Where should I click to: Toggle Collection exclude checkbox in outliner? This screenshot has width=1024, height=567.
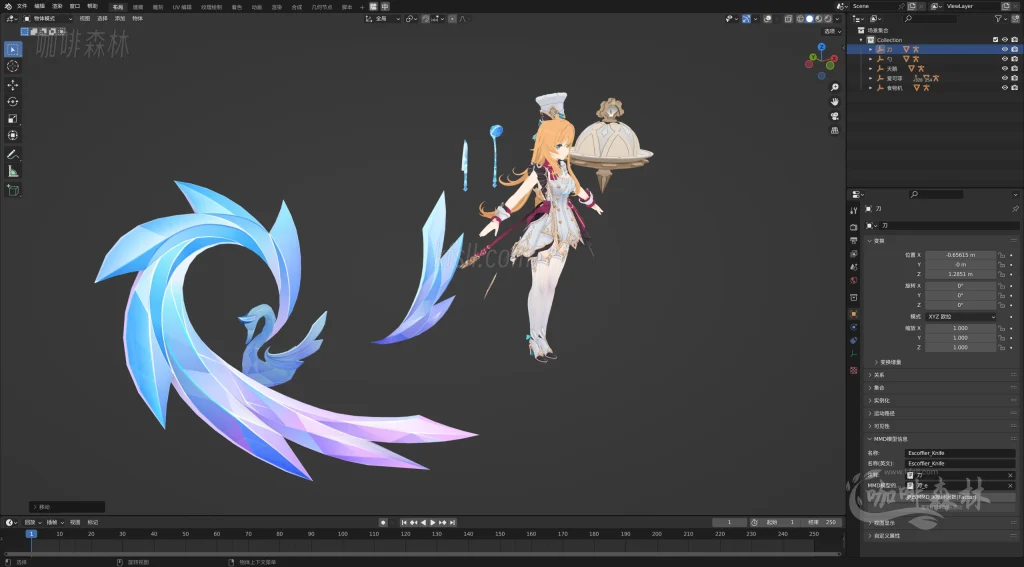point(995,40)
